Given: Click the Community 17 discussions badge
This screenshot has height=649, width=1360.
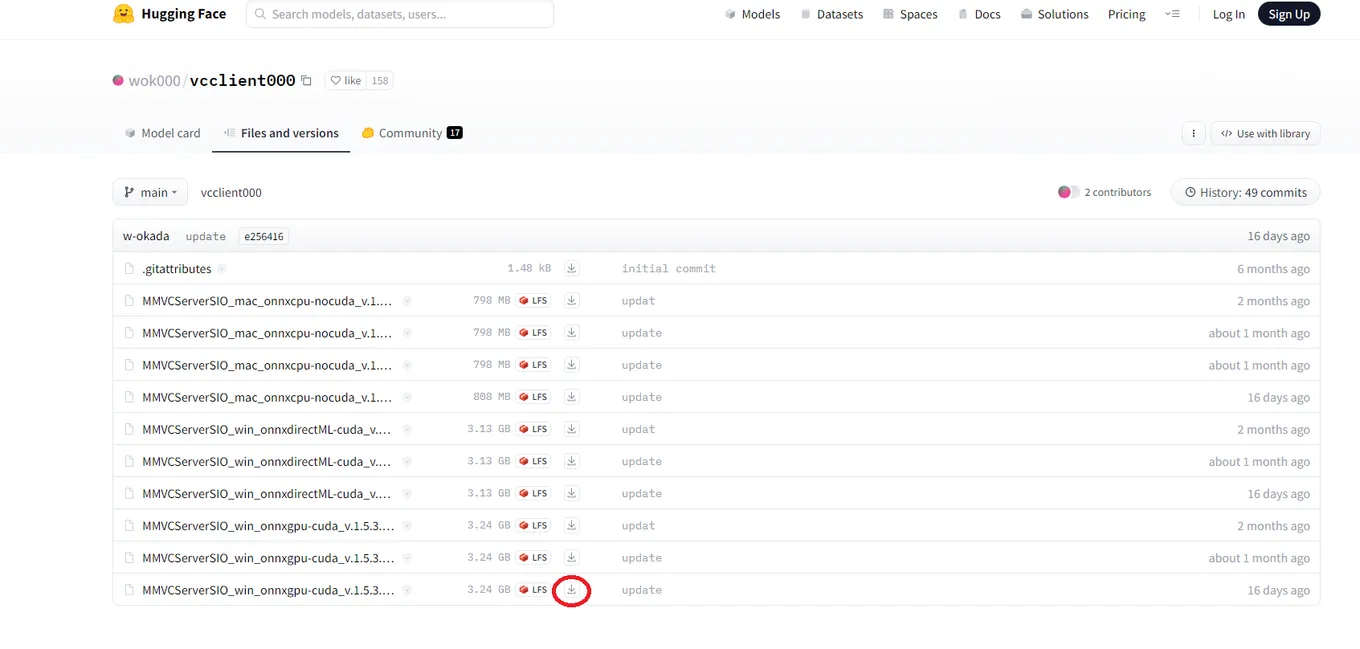Looking at the screenshot, I should [455, 133].
